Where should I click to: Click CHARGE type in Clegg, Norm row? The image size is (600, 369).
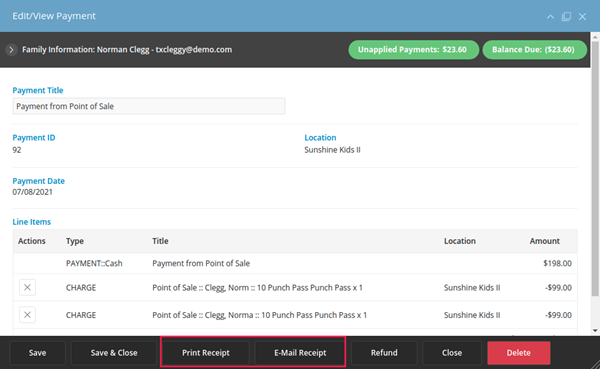pyautogui.click(x=81, y=287)
